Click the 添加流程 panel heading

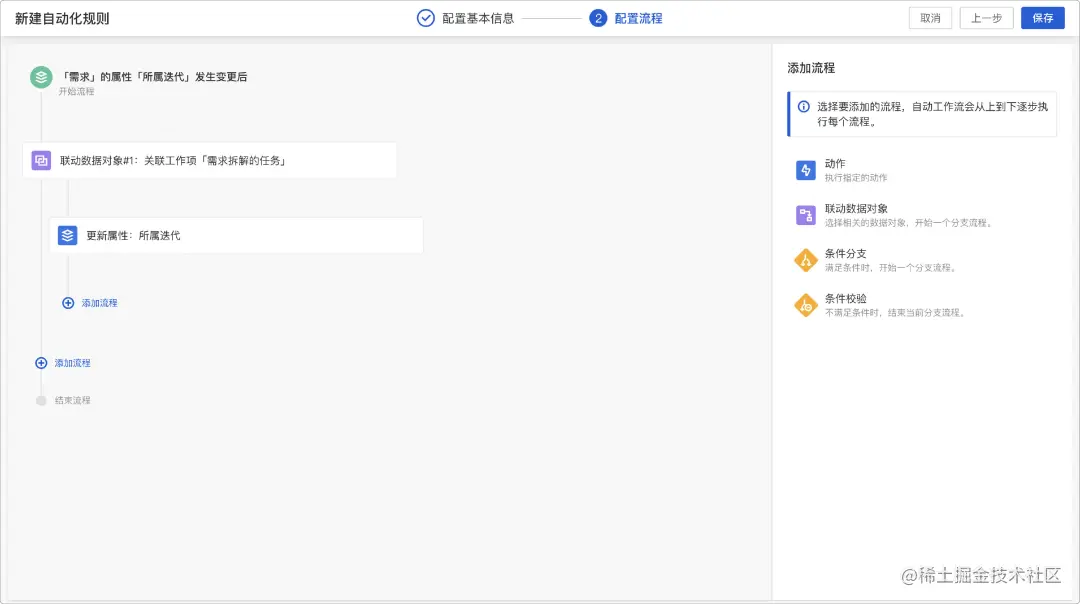click(x=811, y=68)
